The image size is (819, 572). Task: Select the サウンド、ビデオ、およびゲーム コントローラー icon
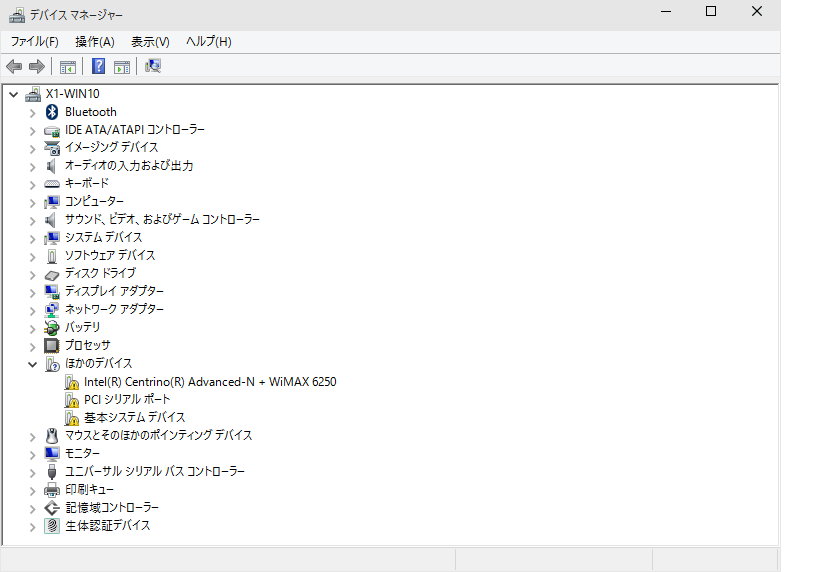pos(51,220)
